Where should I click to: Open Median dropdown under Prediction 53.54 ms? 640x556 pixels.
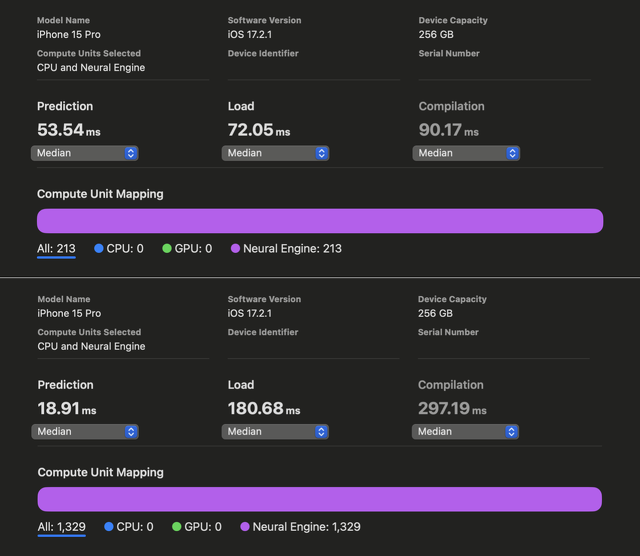pyautogui.click(x=84, y=153)
